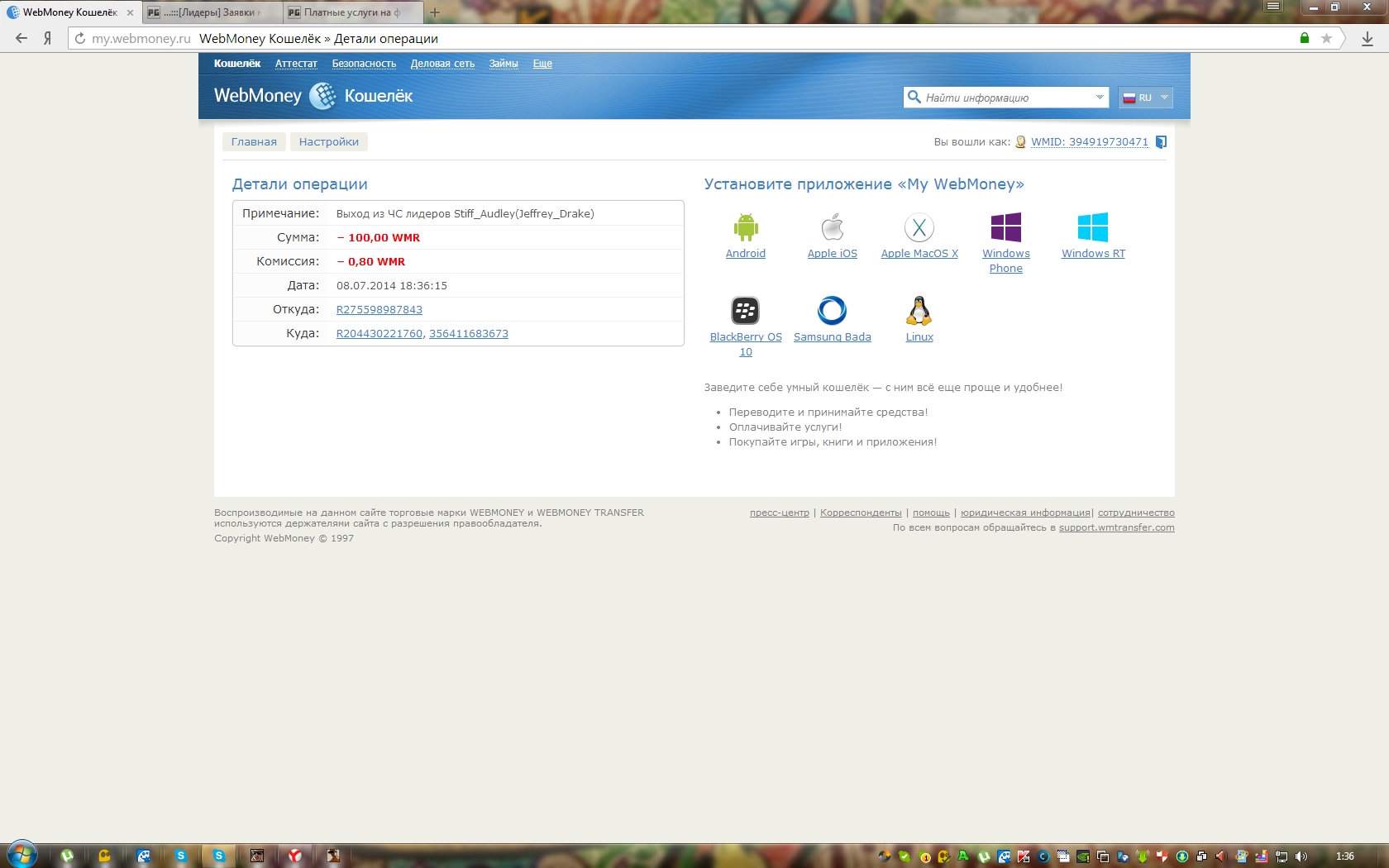The width and height of the screenshot is (1389, 868).
Task: Open recipient WMID 356411683673 link
Action: tap(469, 334)
